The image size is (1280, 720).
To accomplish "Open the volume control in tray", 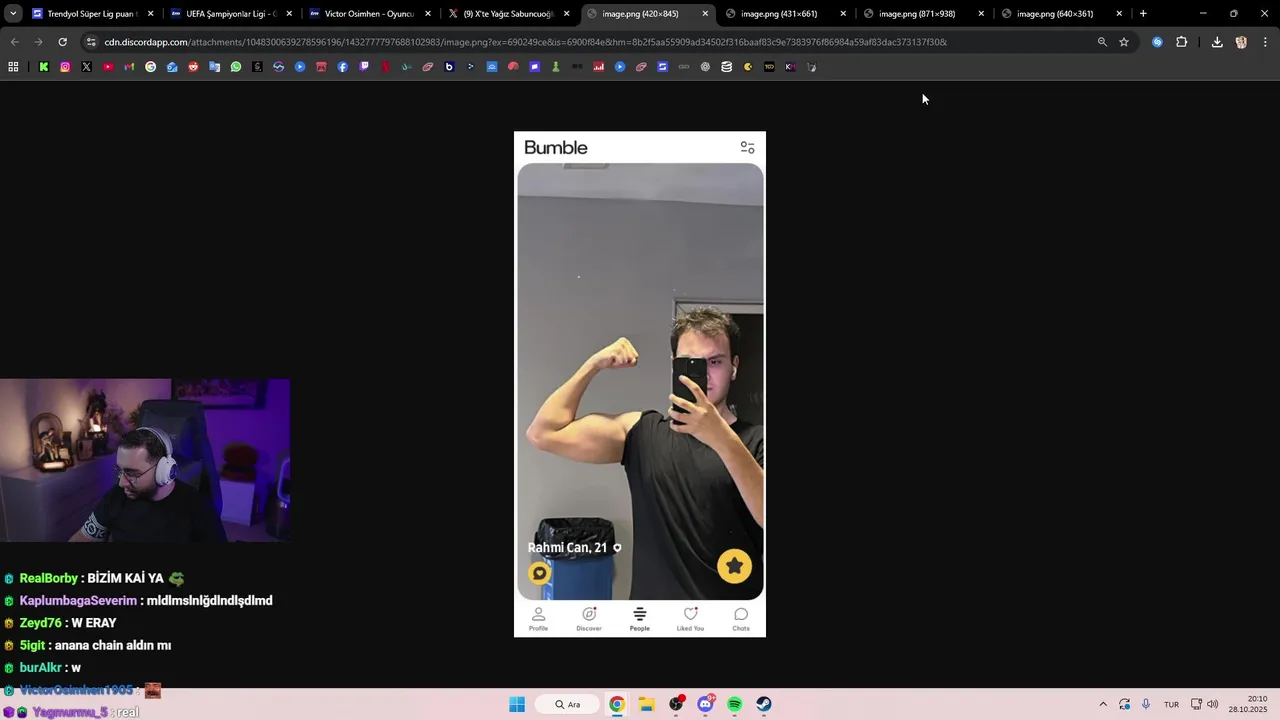I will (1212, 704).
